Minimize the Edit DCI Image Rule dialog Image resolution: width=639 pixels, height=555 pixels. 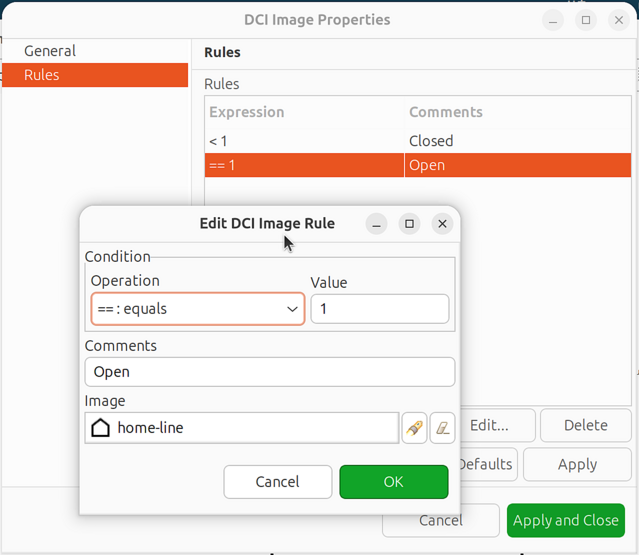pos(376,224)
